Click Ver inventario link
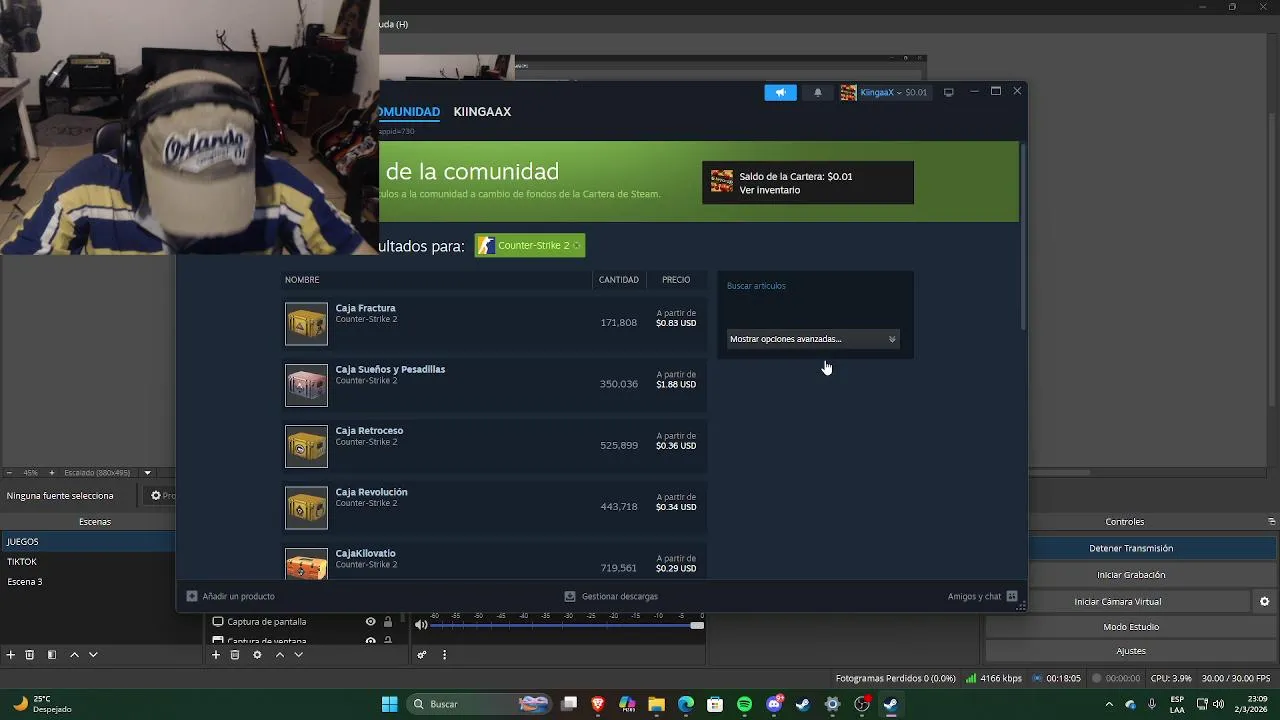1280x720 pixels. point(769,190)
